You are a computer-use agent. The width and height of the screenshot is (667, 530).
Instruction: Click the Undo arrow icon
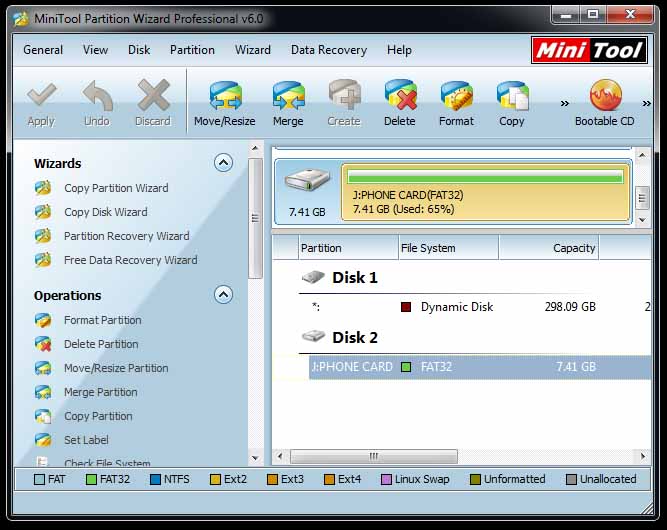pos(97,95)
